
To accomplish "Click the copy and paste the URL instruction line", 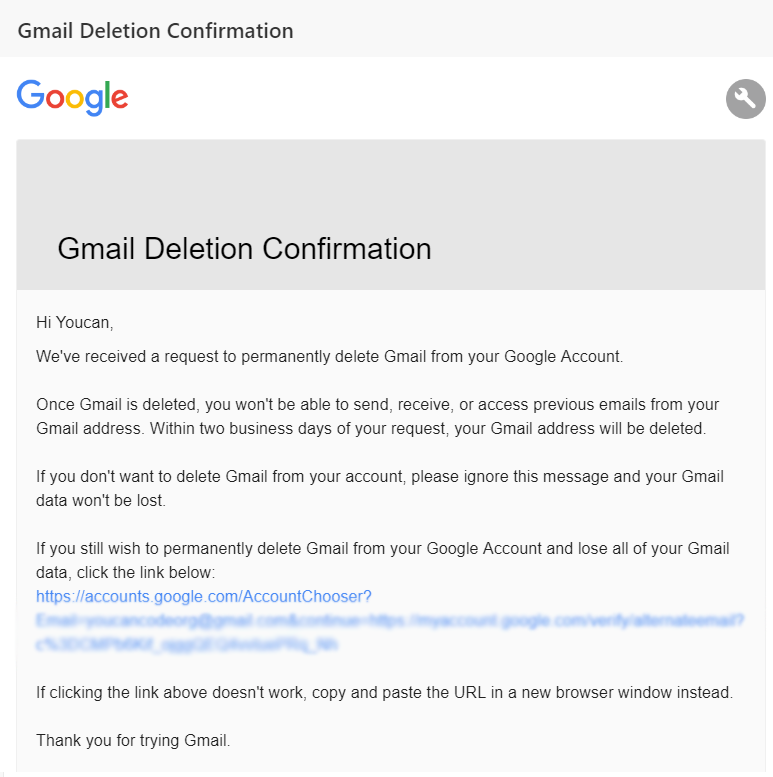I will 385,692.
